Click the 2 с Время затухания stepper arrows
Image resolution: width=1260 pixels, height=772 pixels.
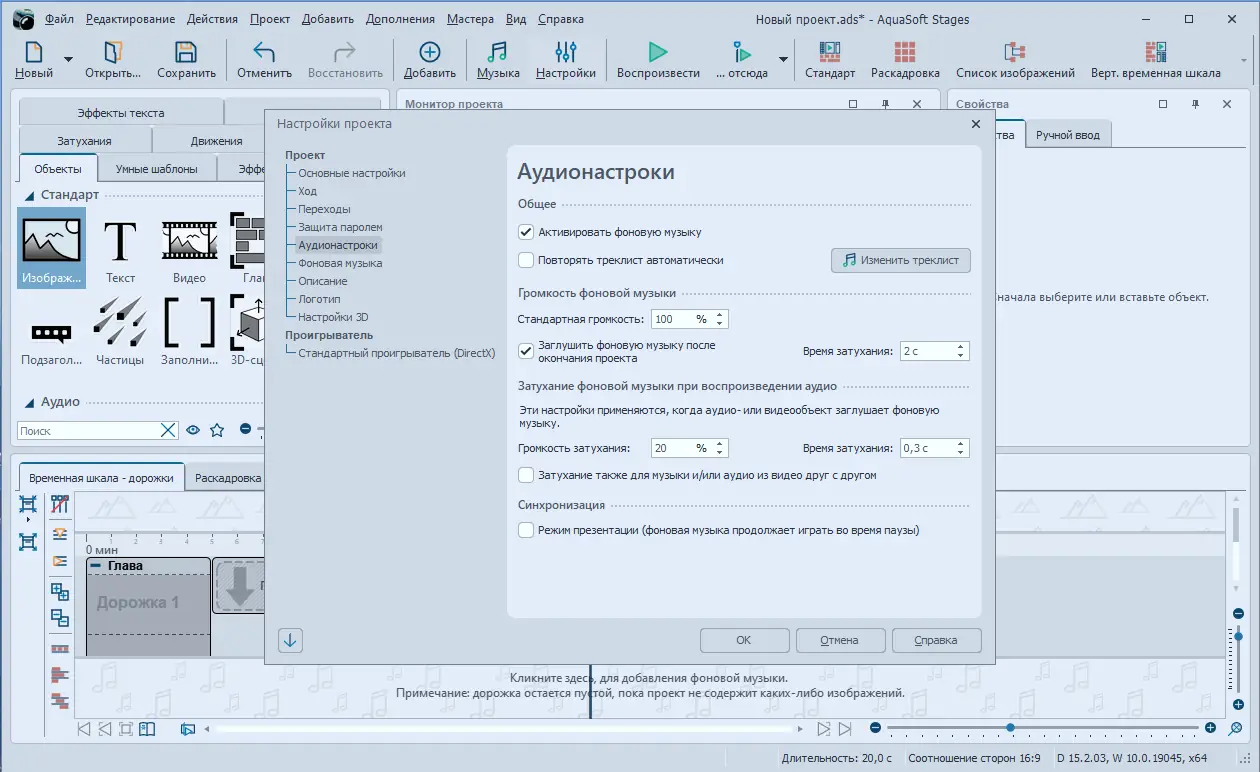(961, 351)
